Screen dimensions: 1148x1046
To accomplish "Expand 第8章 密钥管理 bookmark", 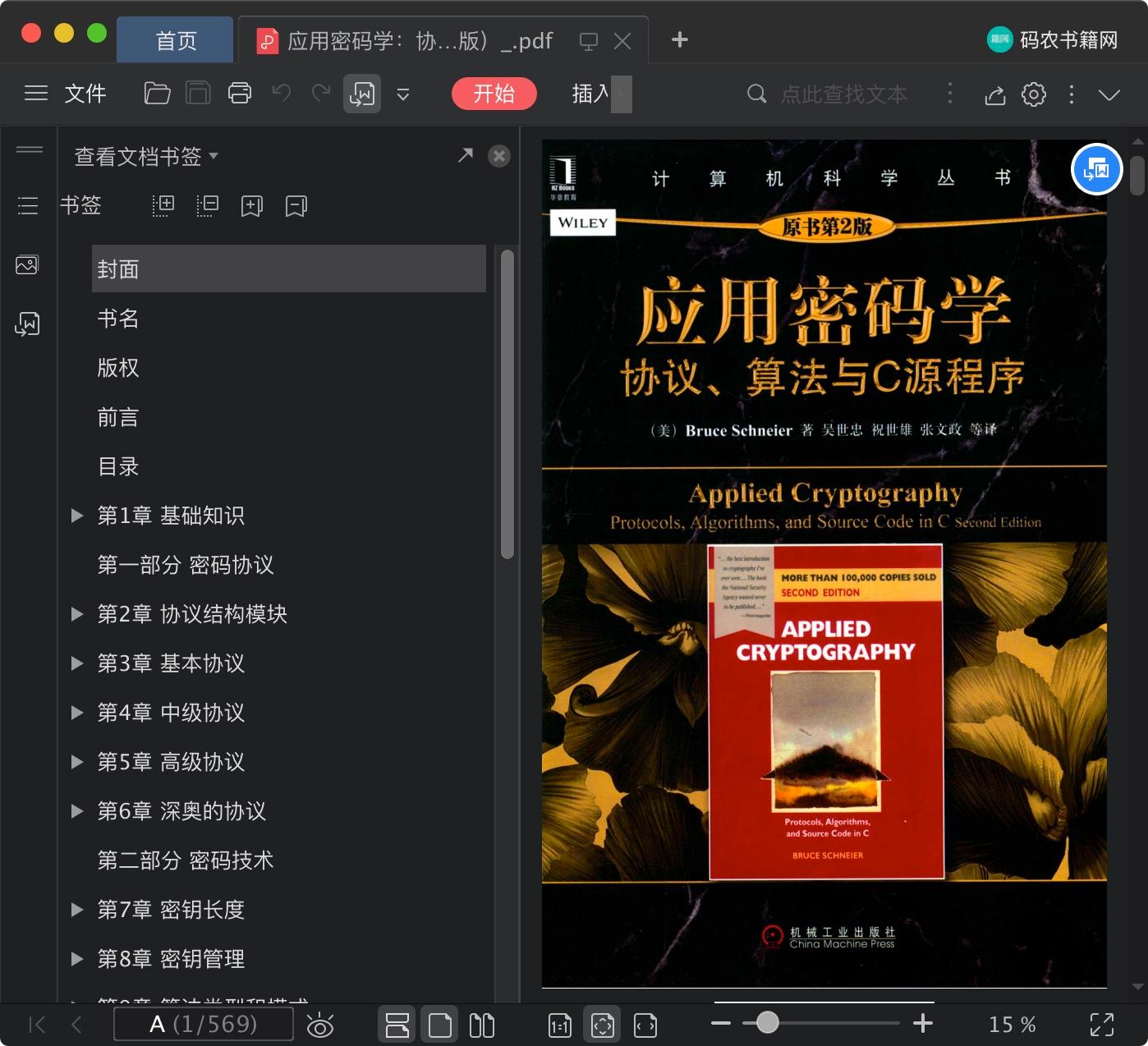I will [77, 959].
